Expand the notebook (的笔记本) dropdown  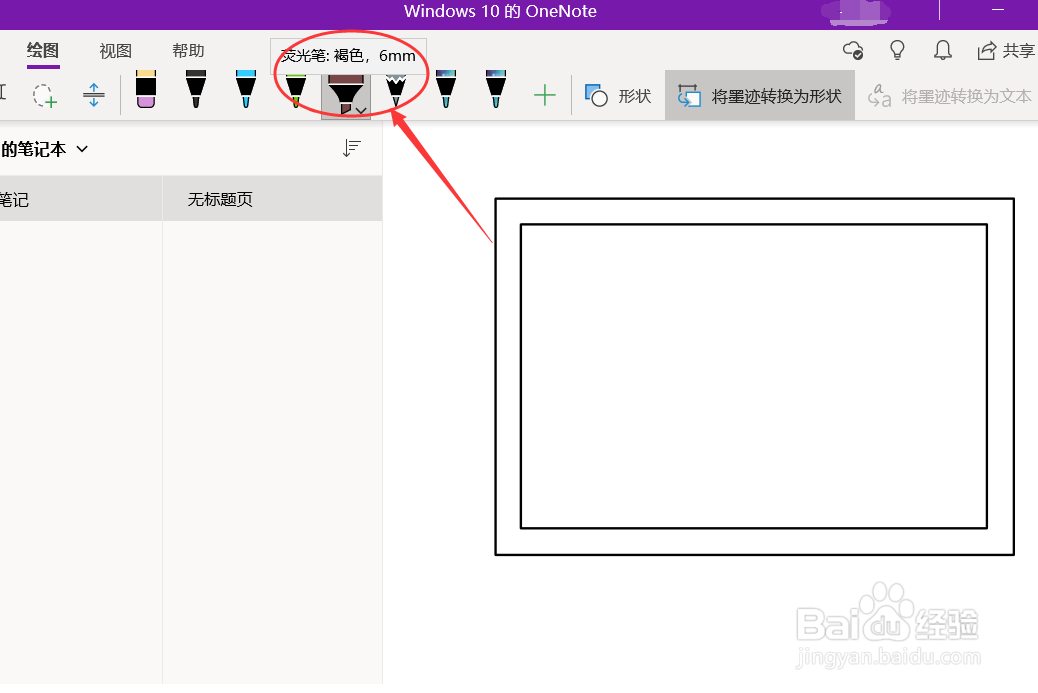82,149
